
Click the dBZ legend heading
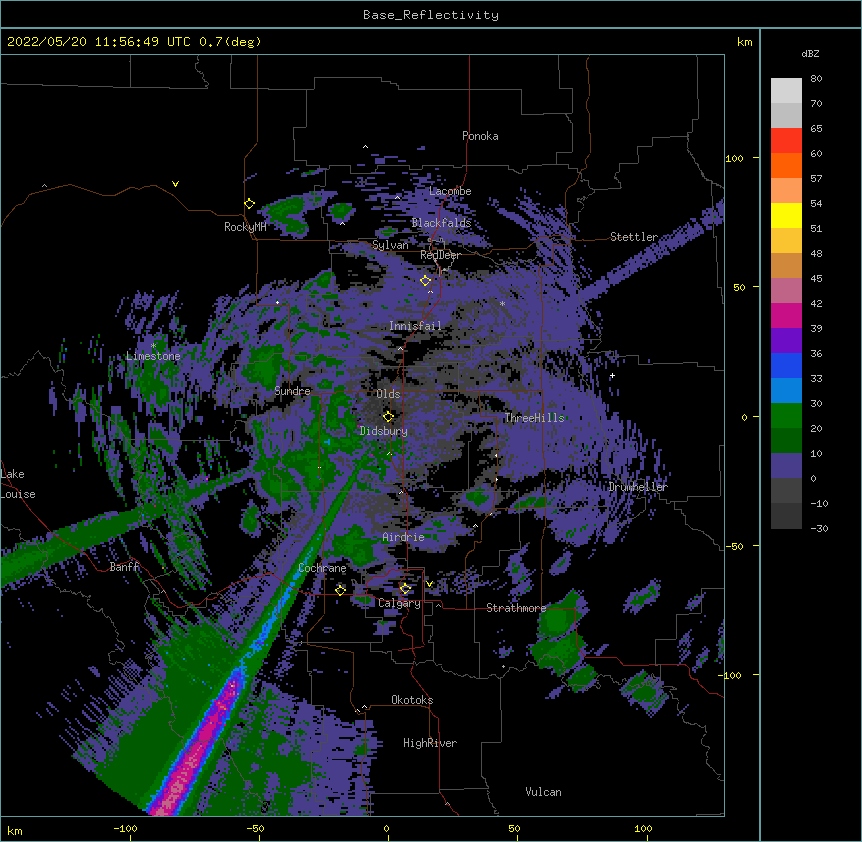click(x=810, y=53)
